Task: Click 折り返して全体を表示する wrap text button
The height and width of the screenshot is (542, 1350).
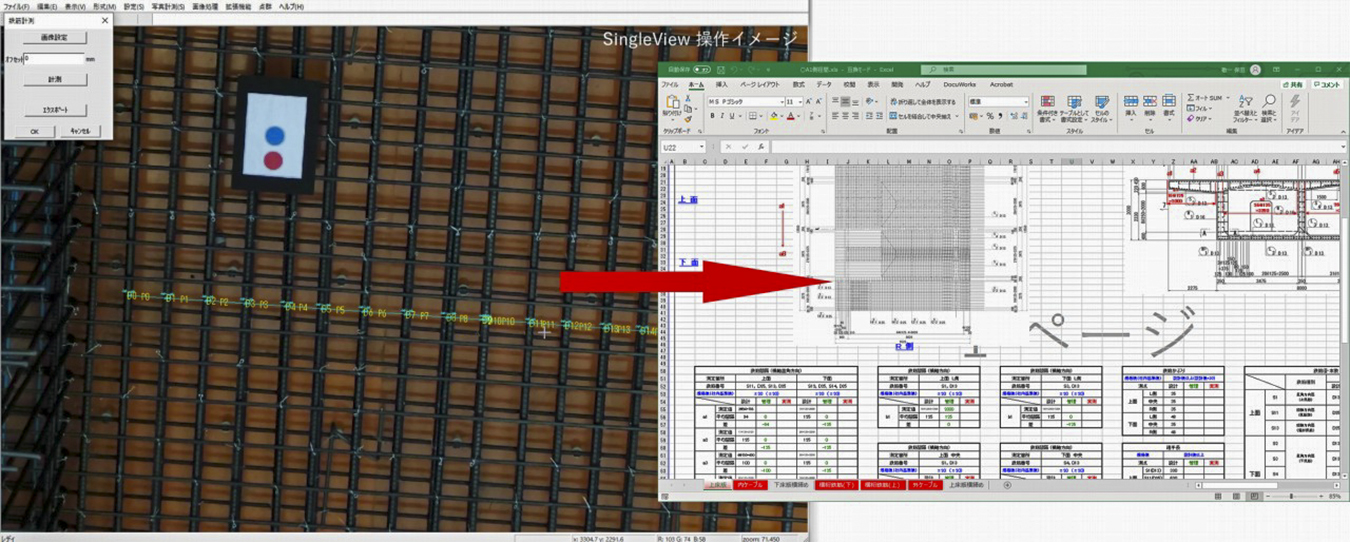Action: pyautogui.click(x=923, y=102)
